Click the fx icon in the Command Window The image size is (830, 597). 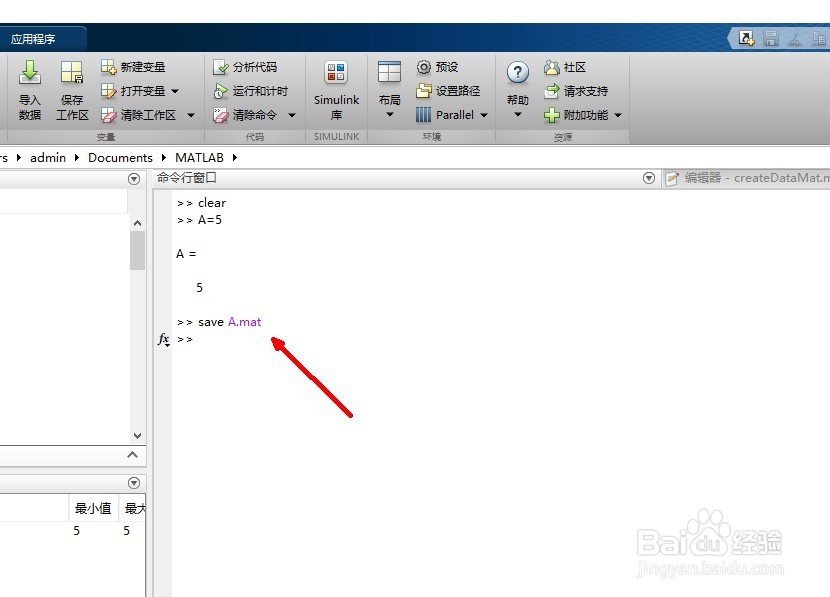(163, 339)
